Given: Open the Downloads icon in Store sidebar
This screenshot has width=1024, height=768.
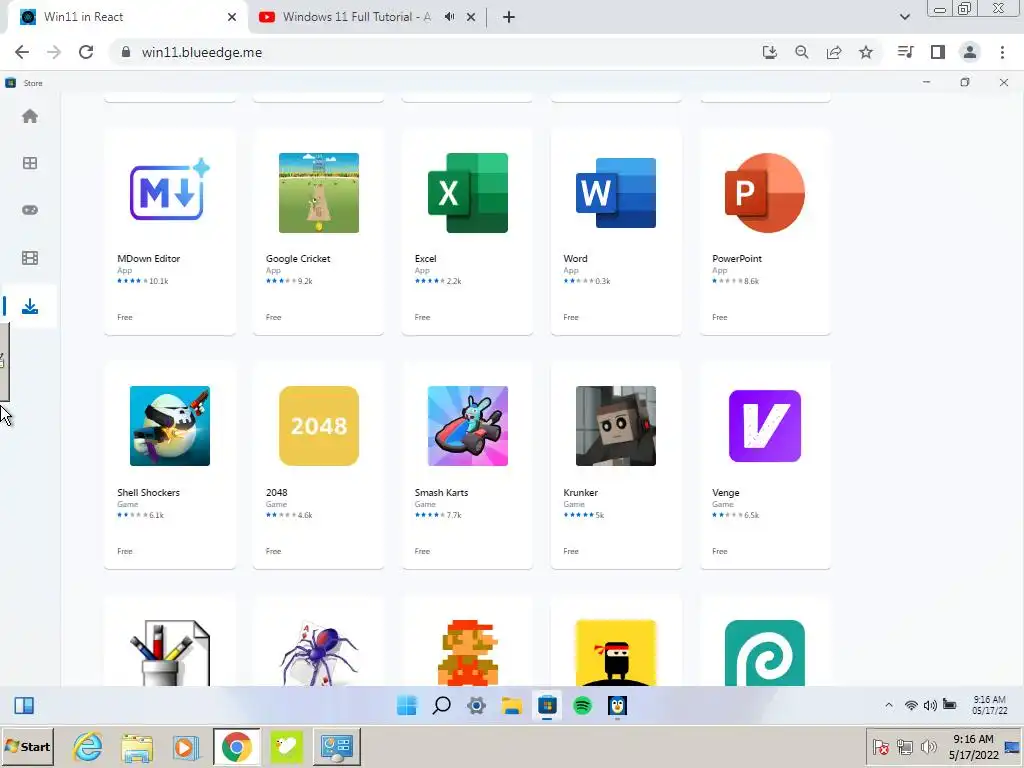Looking at the screenshot, I should click(30, 306).
